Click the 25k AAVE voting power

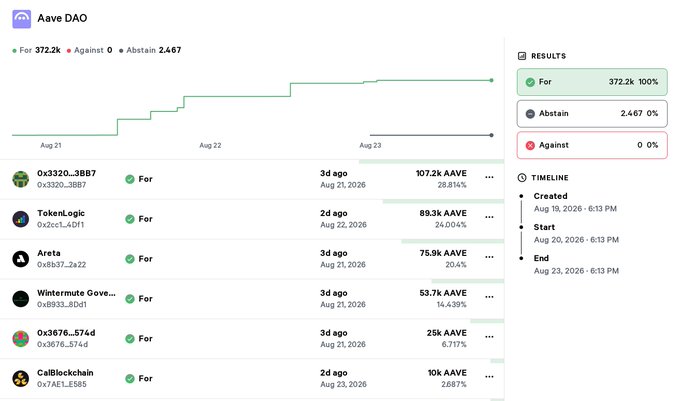[x=447, y=333]
